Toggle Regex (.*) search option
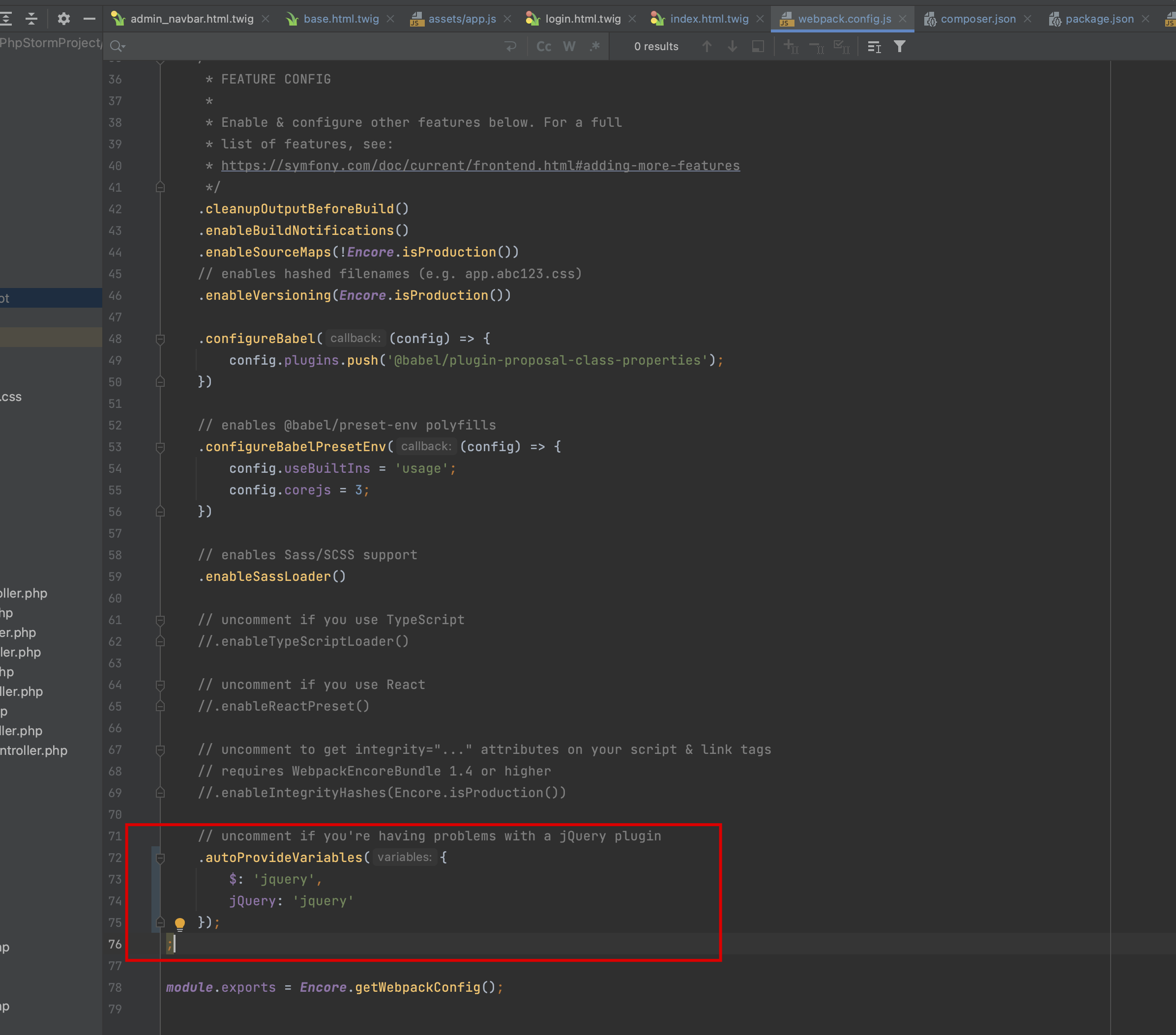This screenshot has width=1176, height=1035. pos(594,47)
